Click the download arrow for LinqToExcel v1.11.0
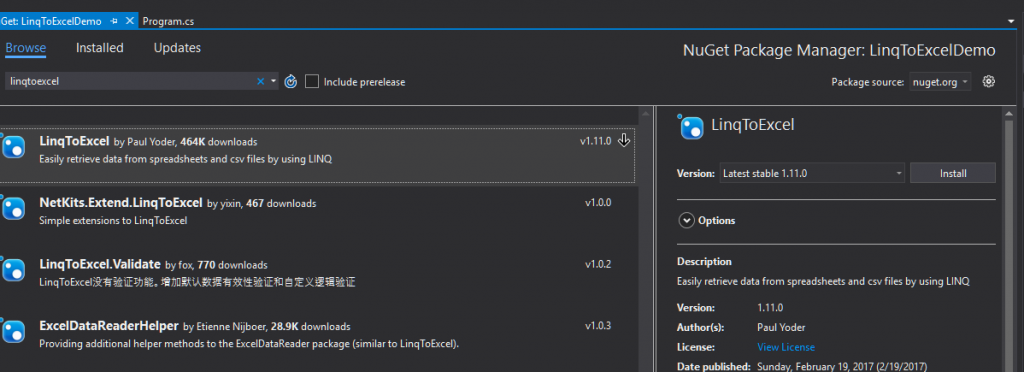 coord(624,140)
